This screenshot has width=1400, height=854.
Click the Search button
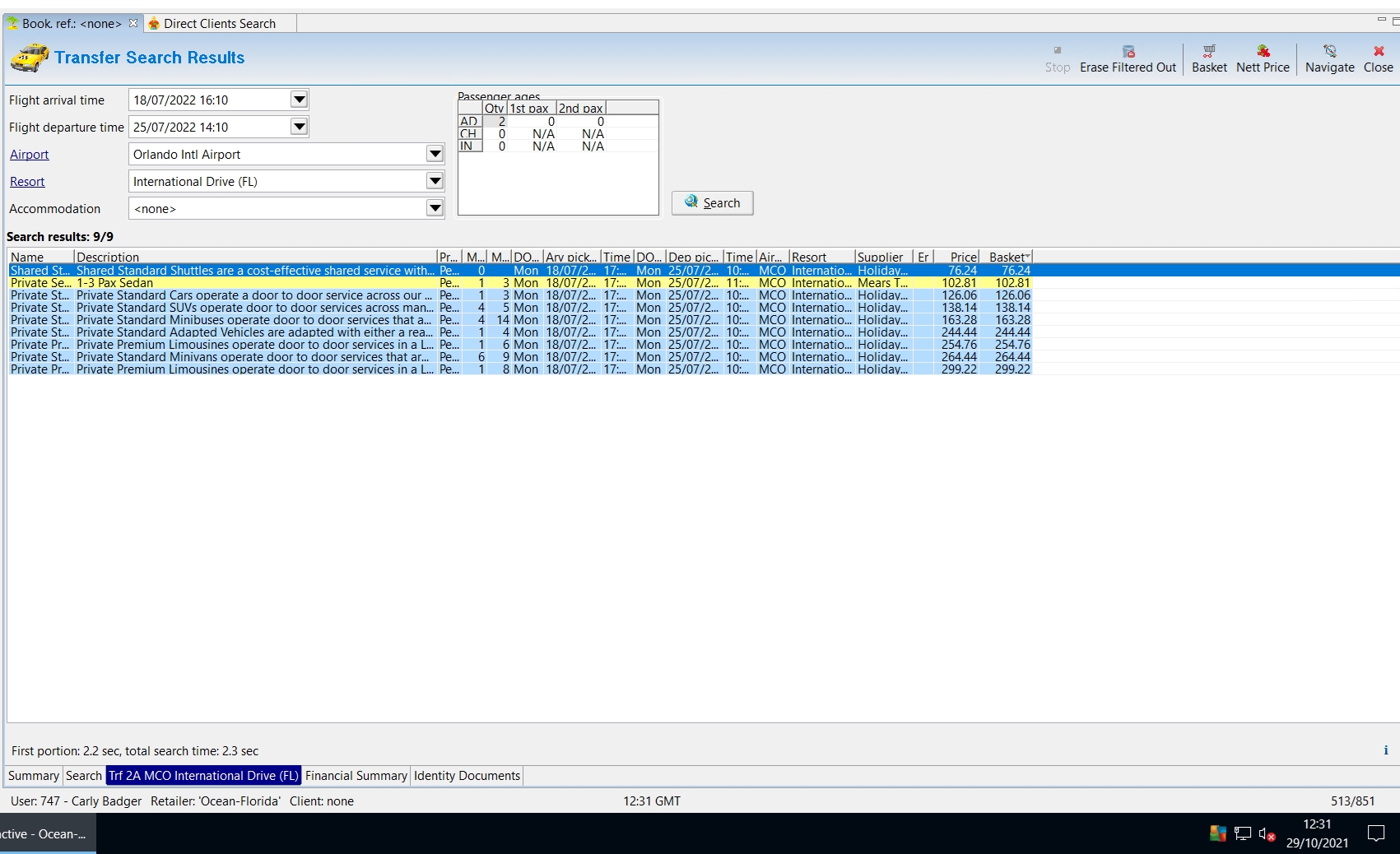tap(713, 202)
